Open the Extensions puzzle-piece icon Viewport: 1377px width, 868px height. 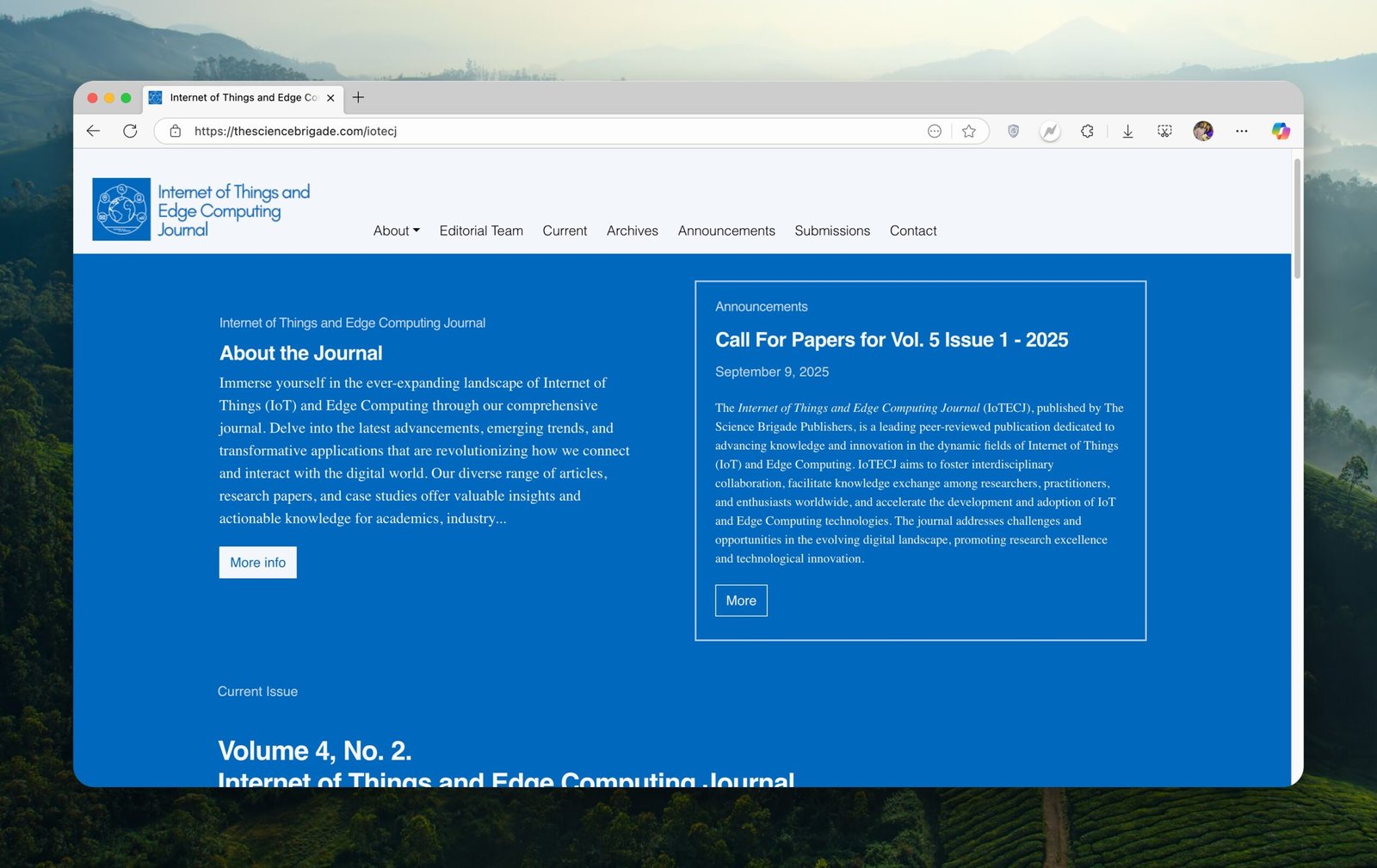coord(1087,131)
